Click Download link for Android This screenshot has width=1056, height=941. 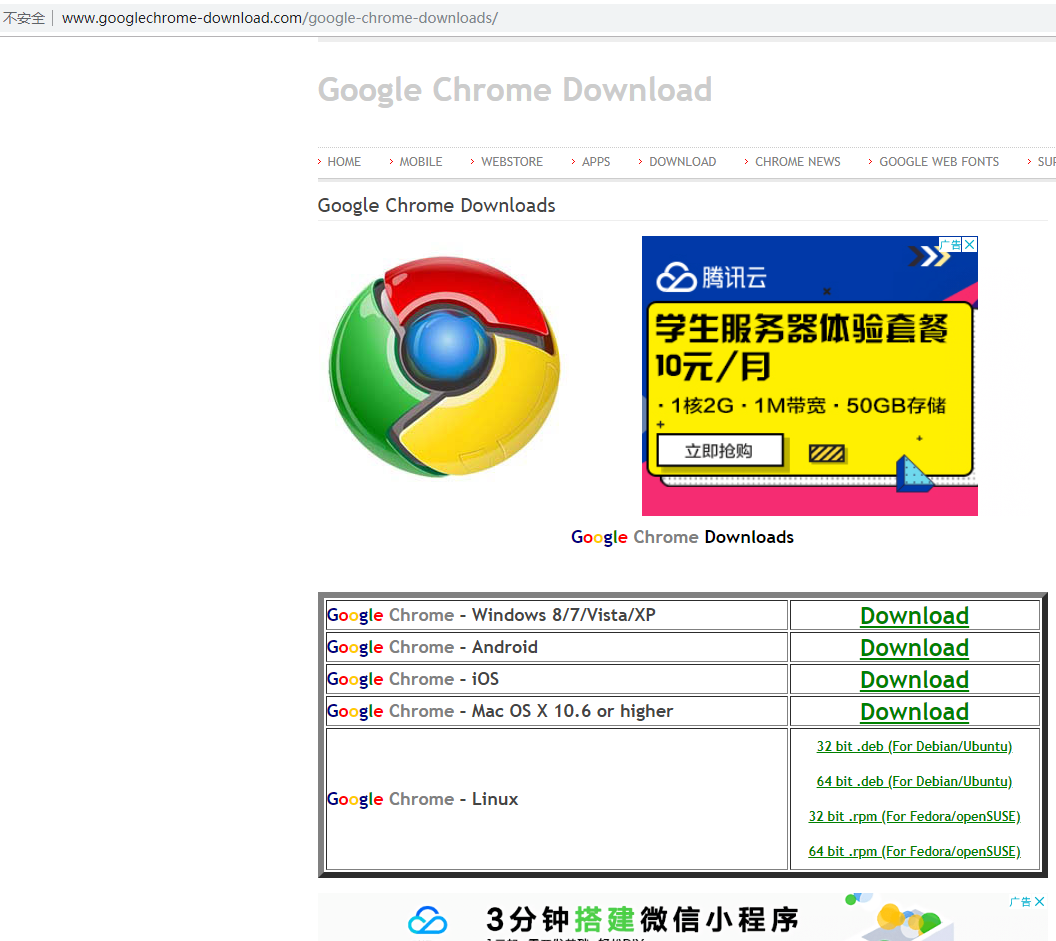(x=914, y=647)
